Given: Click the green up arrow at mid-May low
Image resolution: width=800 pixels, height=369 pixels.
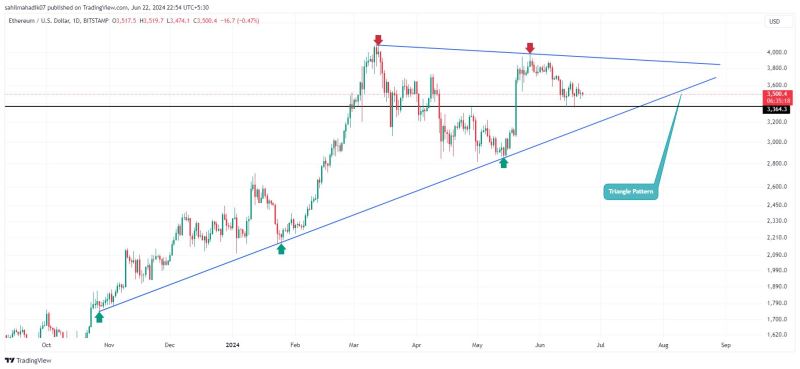Looking at the screenshot, I should pyautogui.click(x=504, y=162).
